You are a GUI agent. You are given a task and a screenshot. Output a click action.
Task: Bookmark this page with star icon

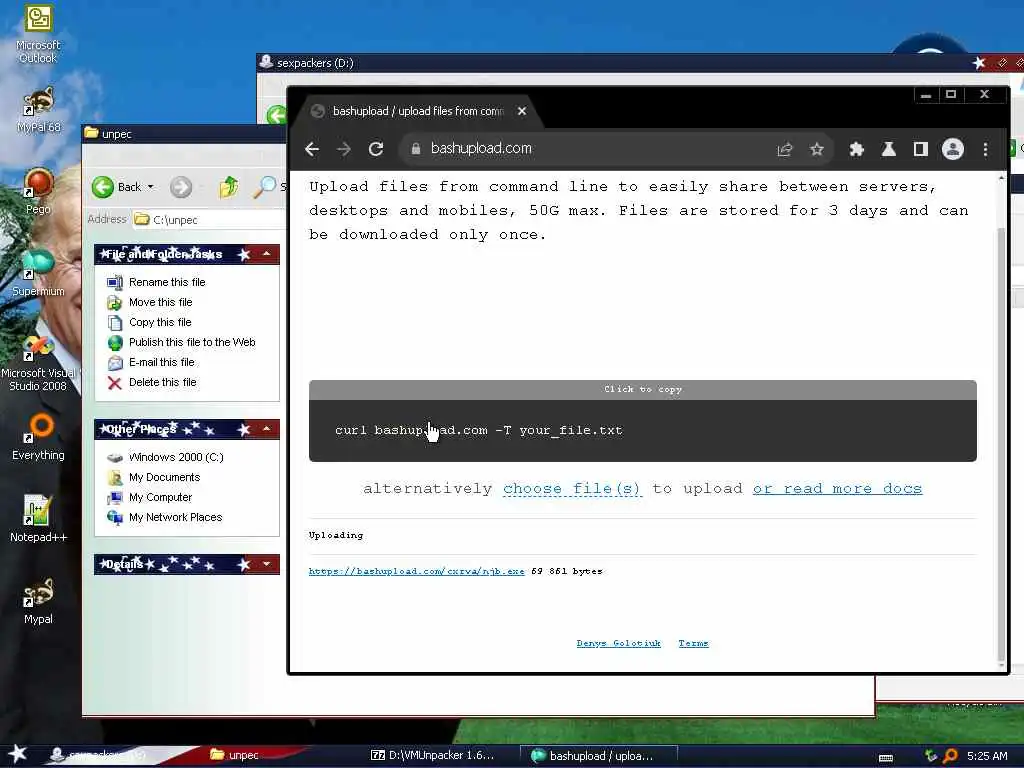point(816,150)
